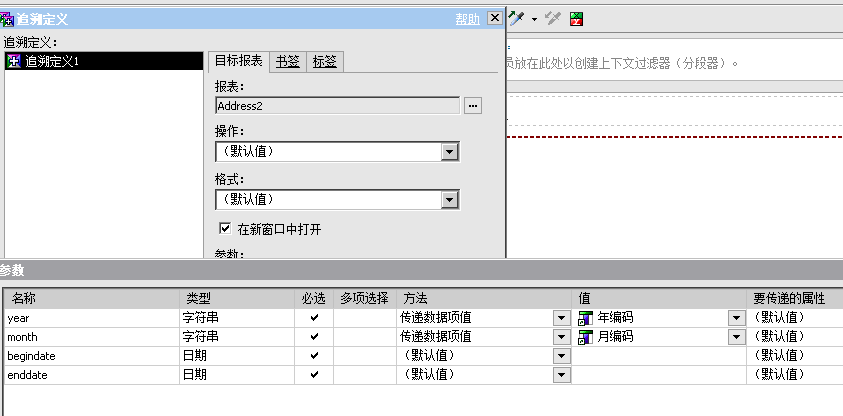
Task: Close the 追溯定义 dialog
Action: (495, 18)
